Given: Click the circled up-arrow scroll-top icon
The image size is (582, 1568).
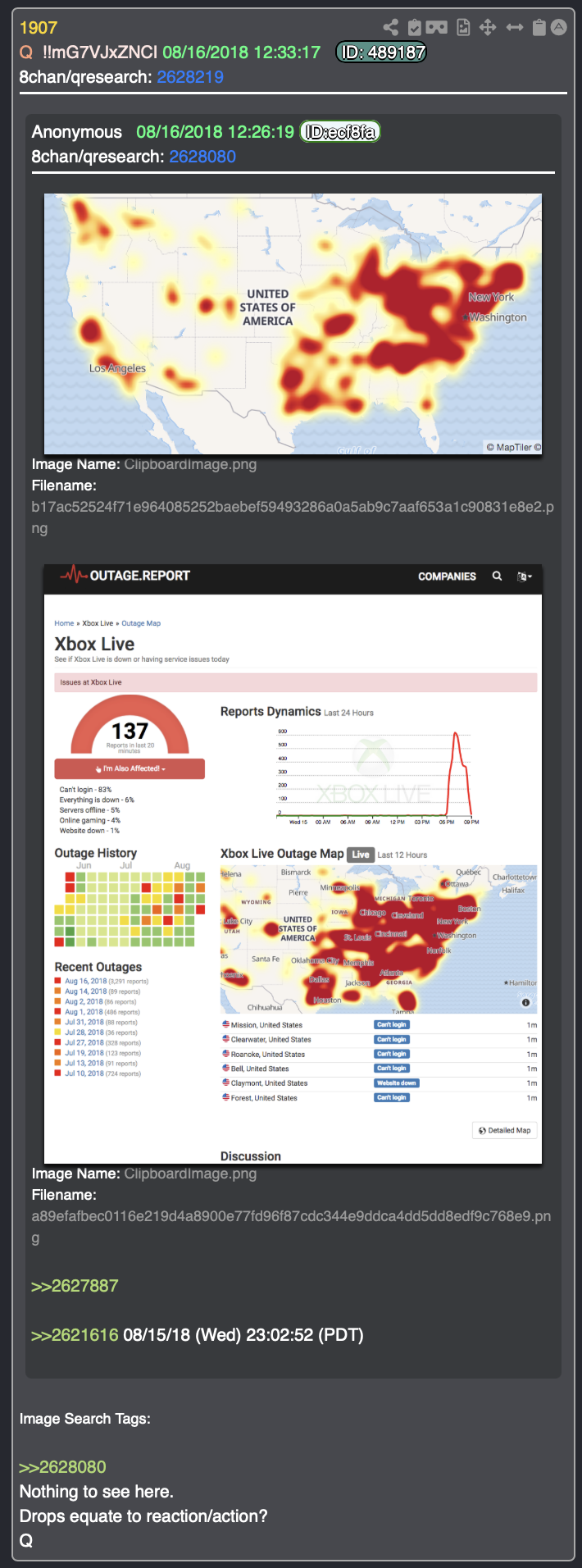Looking at the screenshot, I should pos(559,27).
